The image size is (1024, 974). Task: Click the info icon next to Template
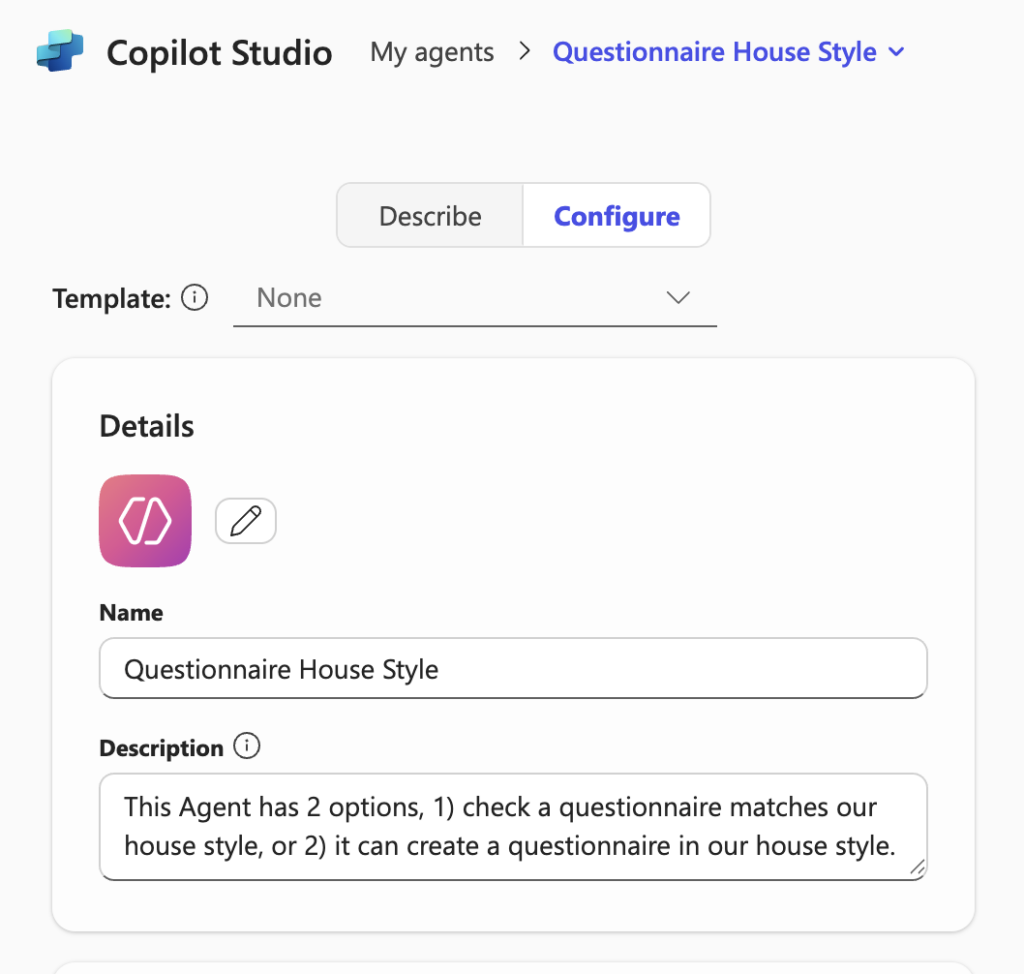pos(195,298)
